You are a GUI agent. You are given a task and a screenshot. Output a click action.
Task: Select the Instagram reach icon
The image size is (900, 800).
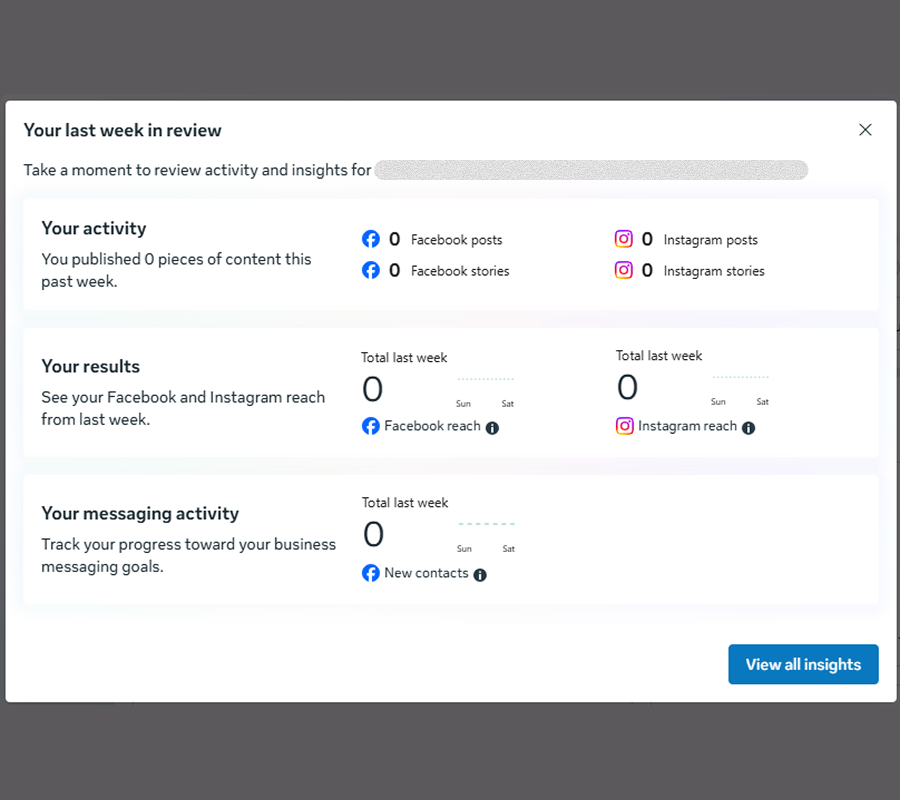coord(625,426)
